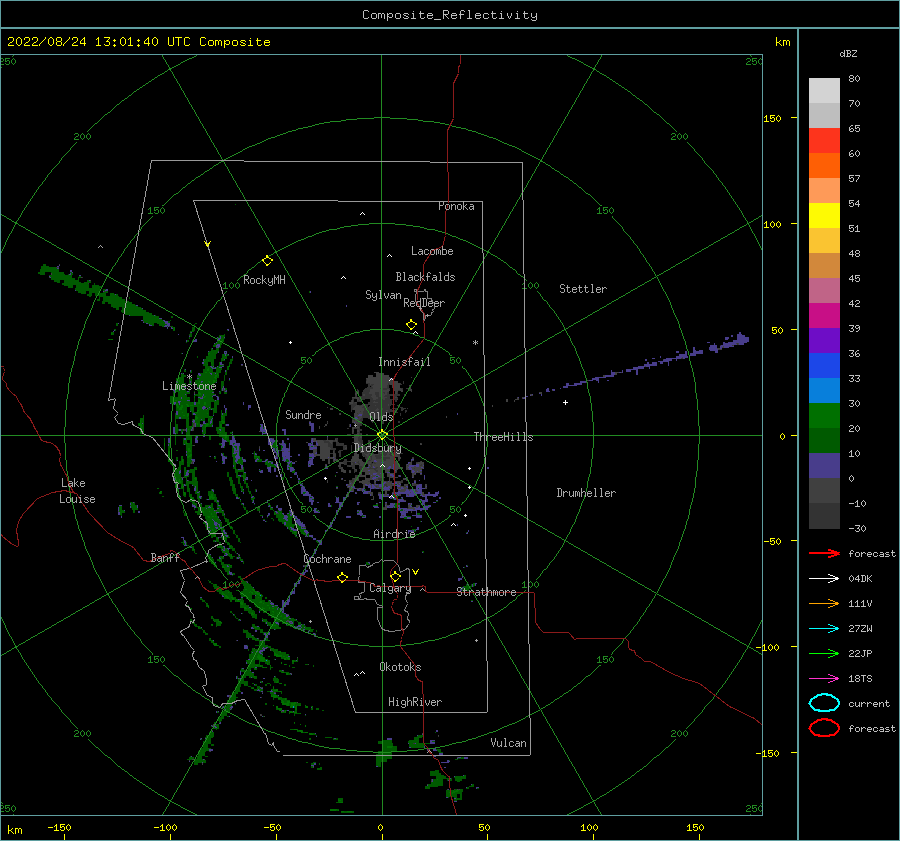The height and width of the screenshot is (841, 900).
Task: Click the yellow diamond marker above Calgary label
Action: click(395, 576)
